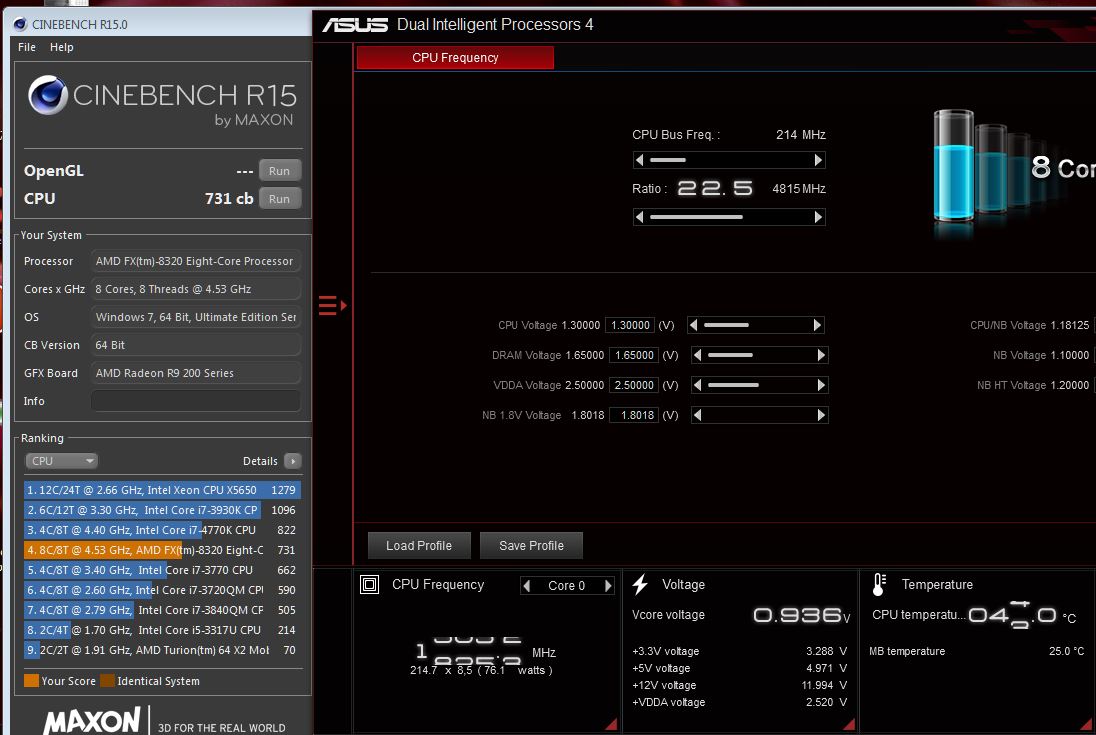The width and height of the screenshot is (1096, 735).
Task: Click the DRAM Voltage slider track
Action: pyautogui.click(x=760, y=355)
